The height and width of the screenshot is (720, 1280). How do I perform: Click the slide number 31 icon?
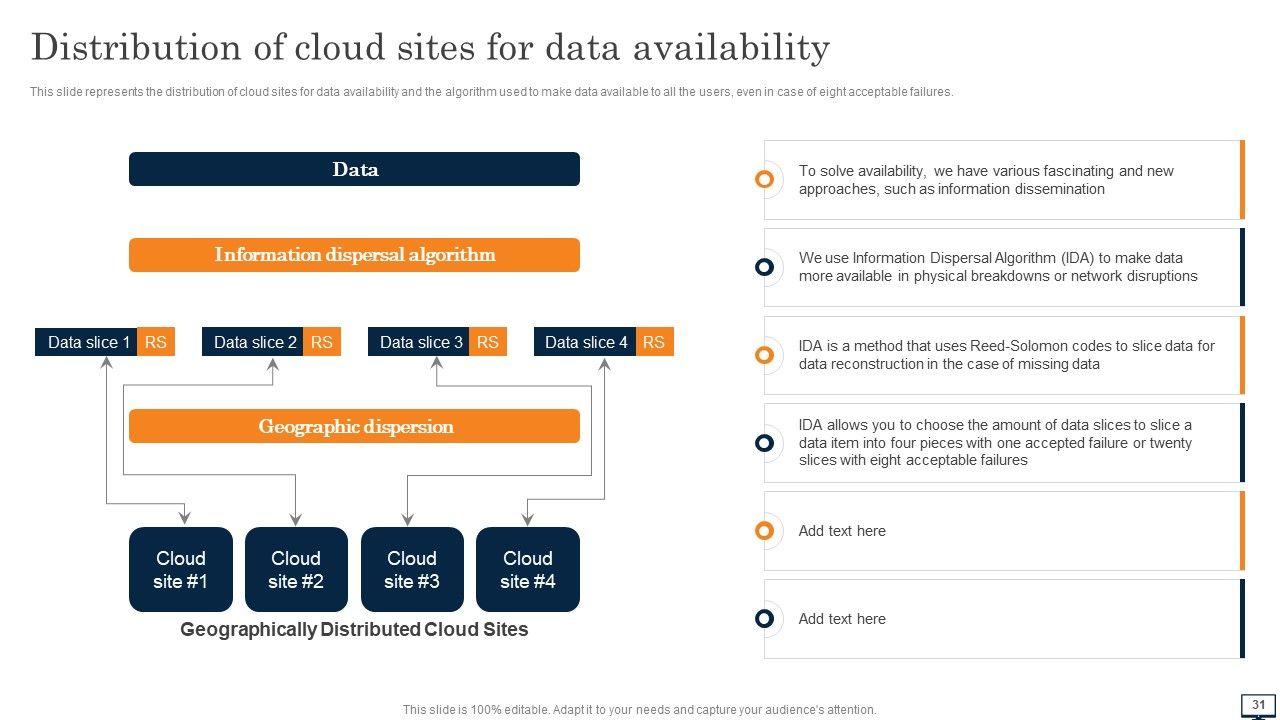coord(1258,705)
